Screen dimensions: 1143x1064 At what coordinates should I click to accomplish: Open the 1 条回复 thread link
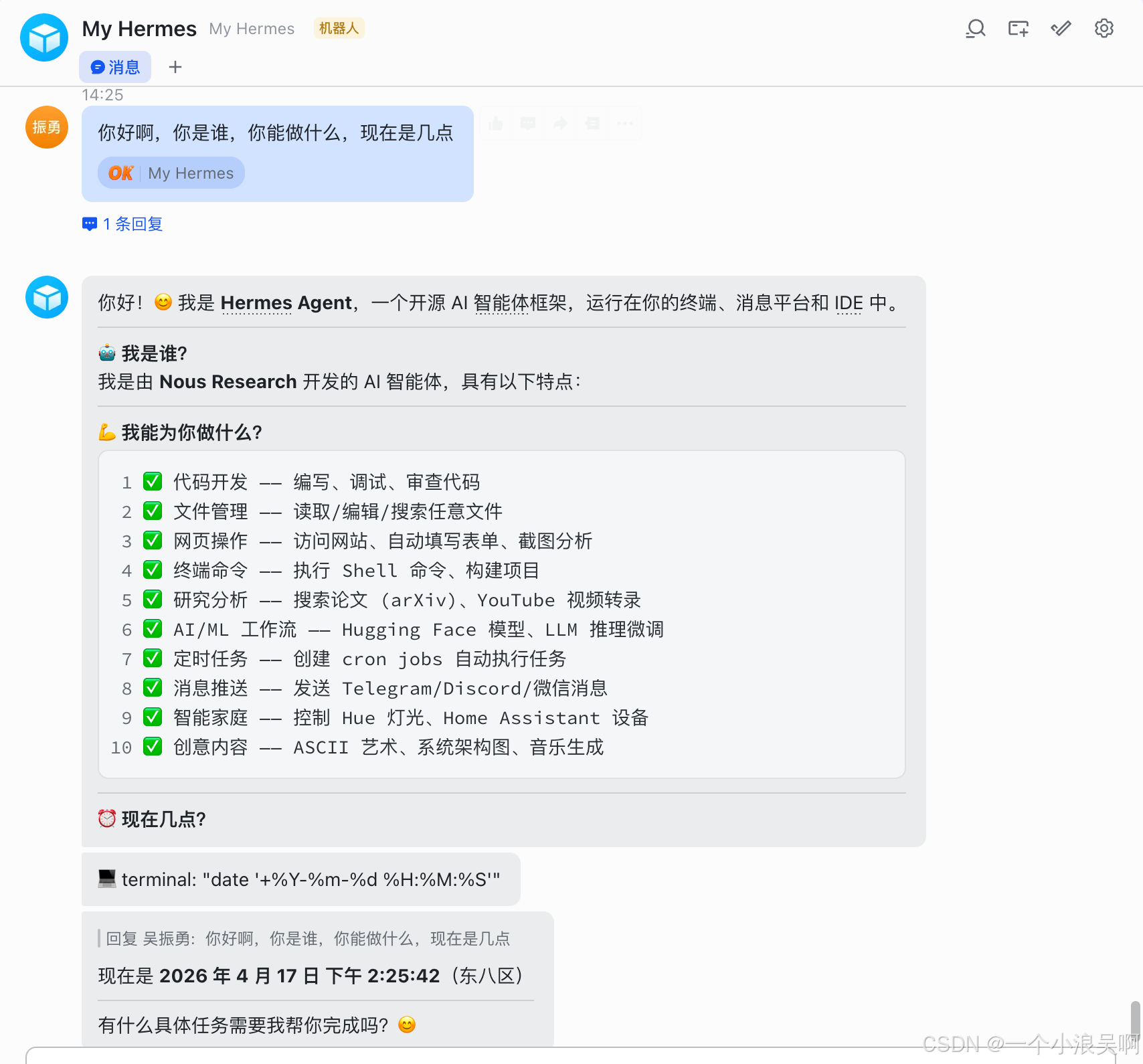pos(133,224)
